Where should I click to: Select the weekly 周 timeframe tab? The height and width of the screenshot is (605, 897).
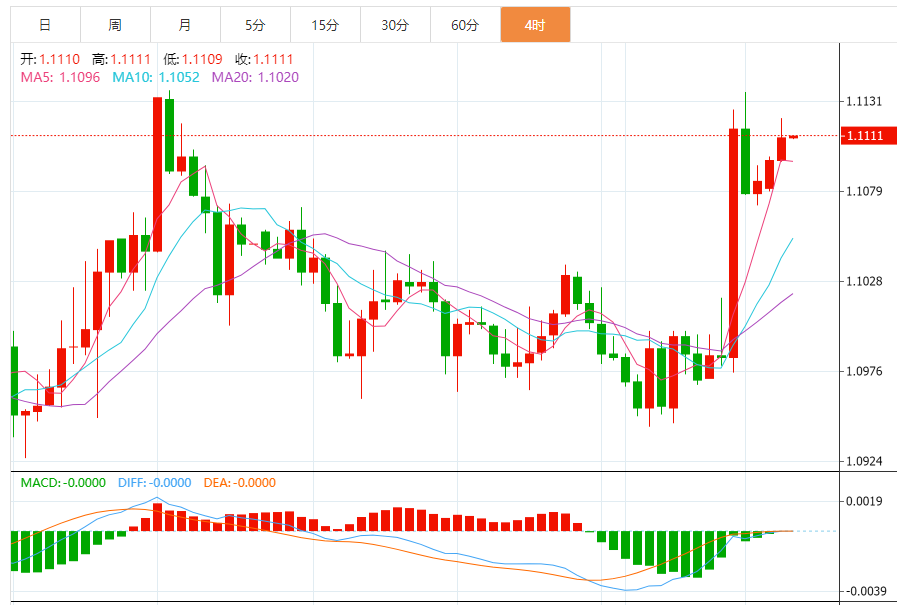tap(116, 25)
